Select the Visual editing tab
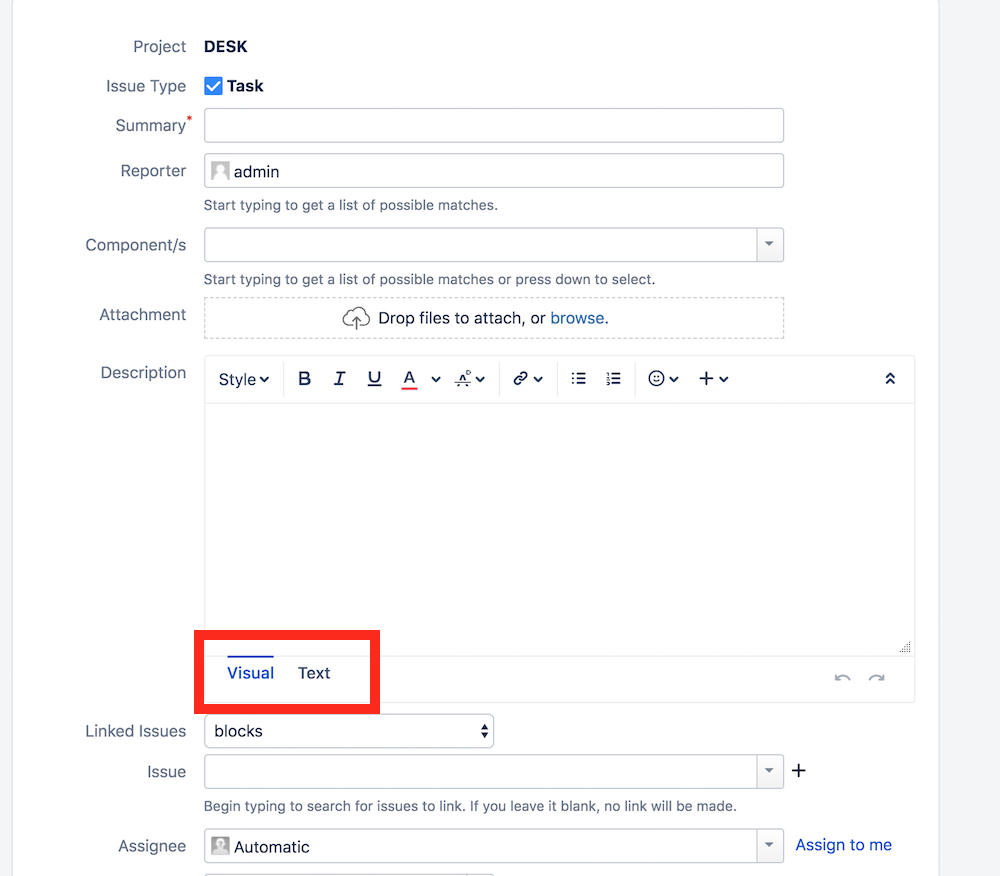Screen dimensions: 1000x876 [250, 672]
